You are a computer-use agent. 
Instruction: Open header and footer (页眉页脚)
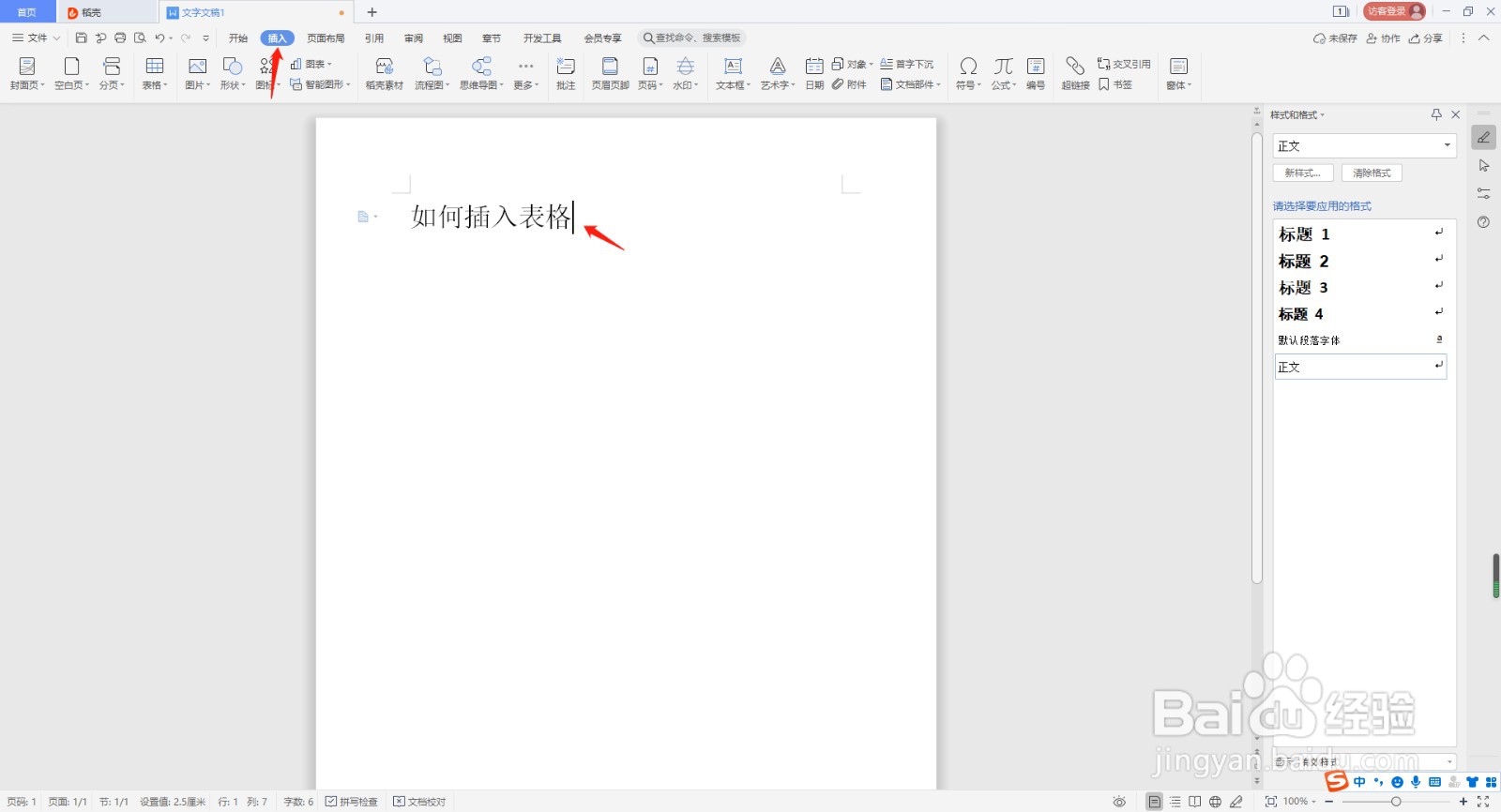tap(610, 73)
